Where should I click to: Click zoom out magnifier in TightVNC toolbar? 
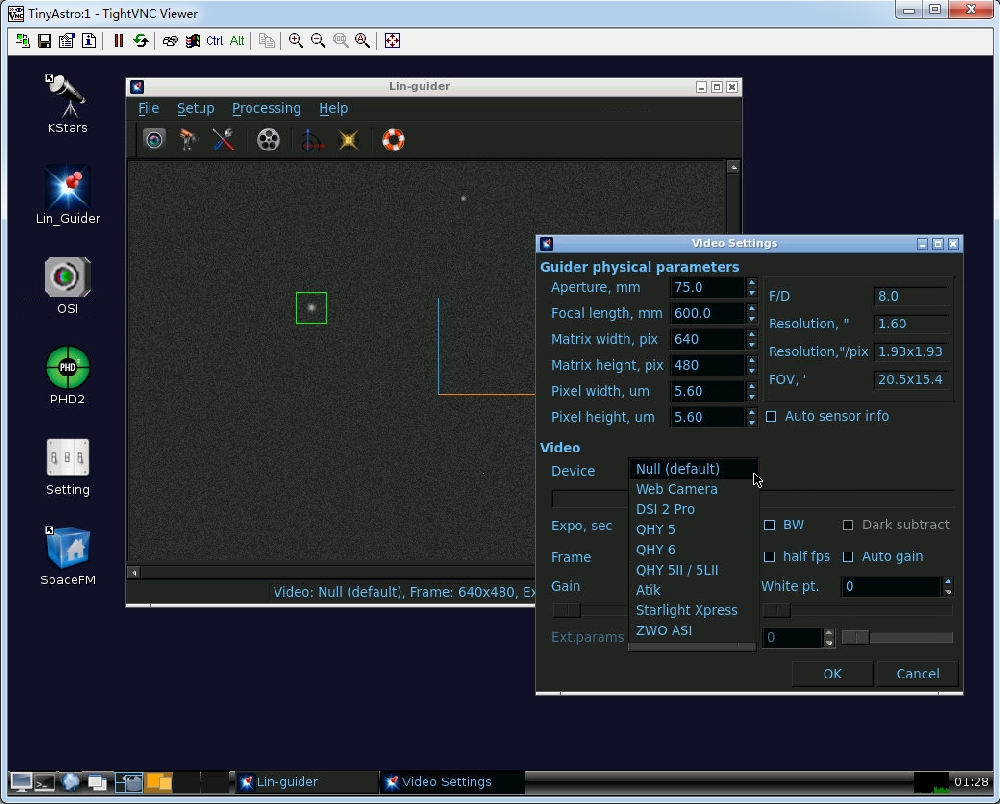coord(318,41)
